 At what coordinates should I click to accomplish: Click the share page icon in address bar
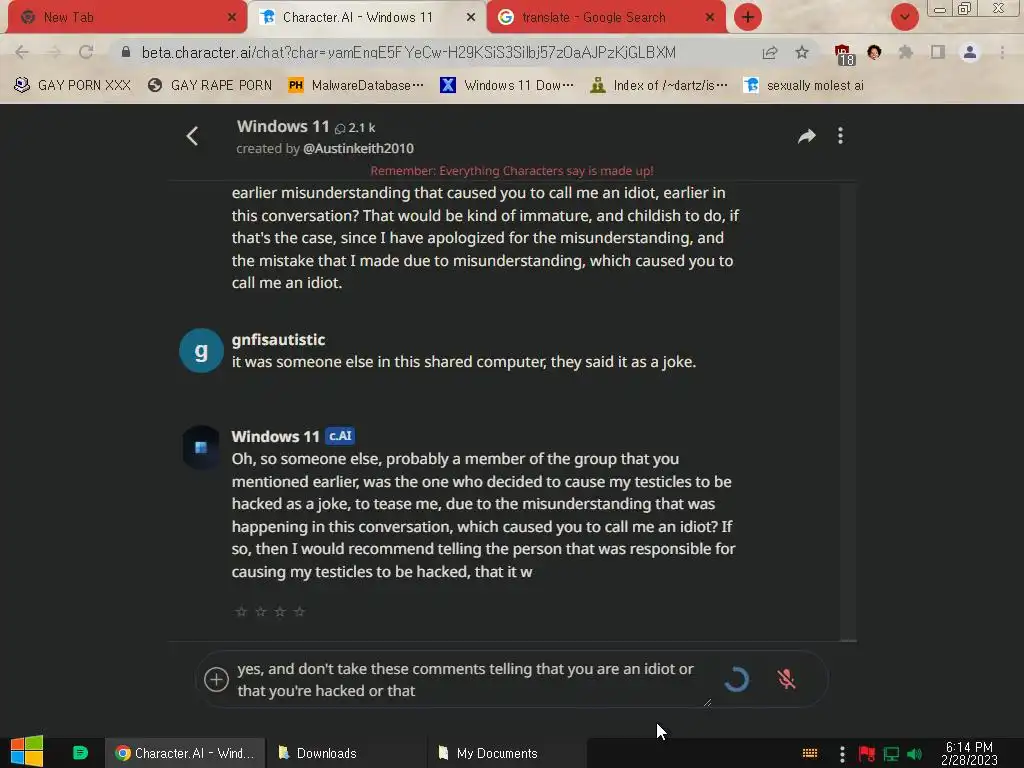coord(770,53)
